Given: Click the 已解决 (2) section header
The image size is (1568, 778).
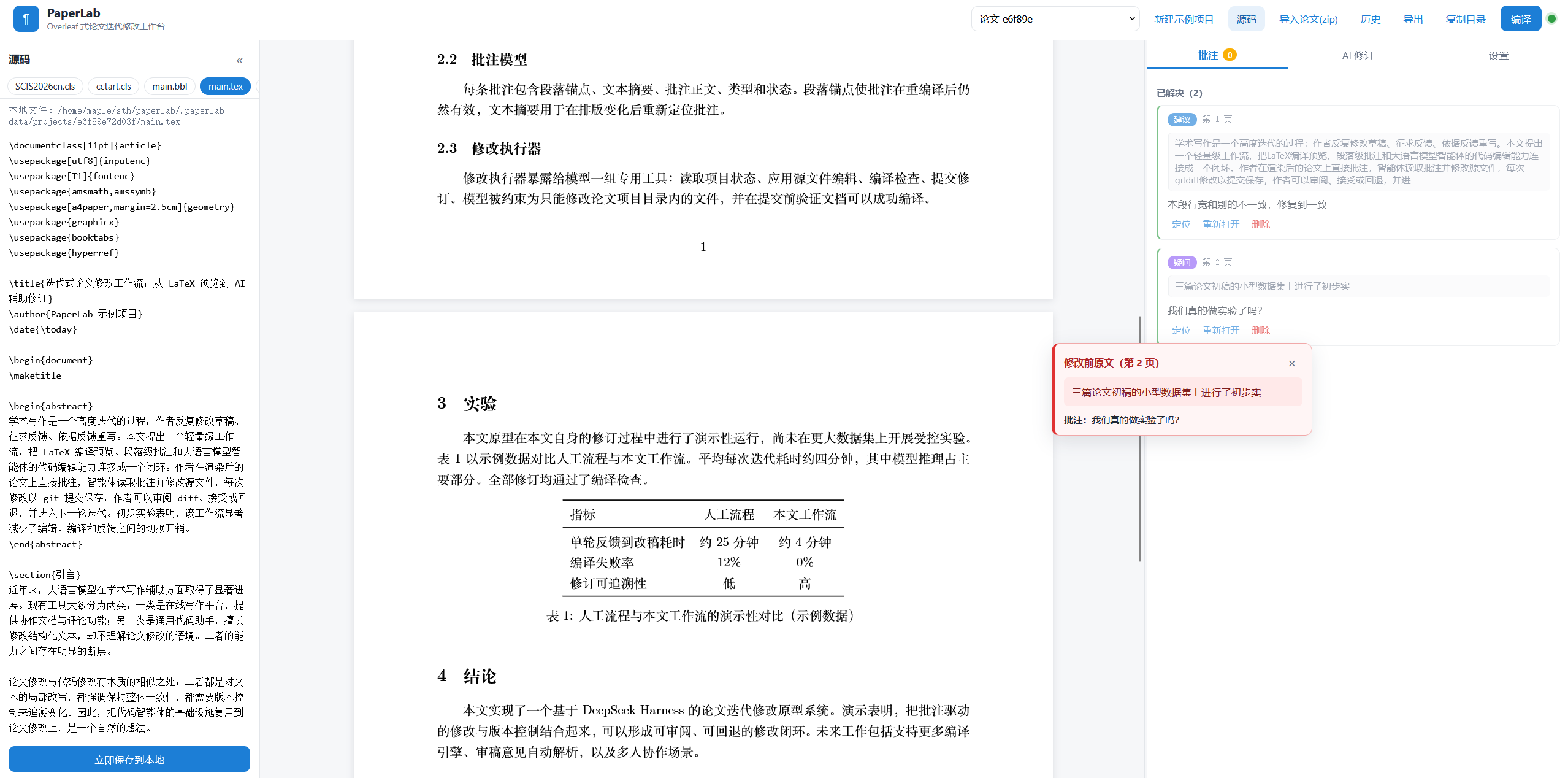Looking at the screenshot, I should 1179,93.
